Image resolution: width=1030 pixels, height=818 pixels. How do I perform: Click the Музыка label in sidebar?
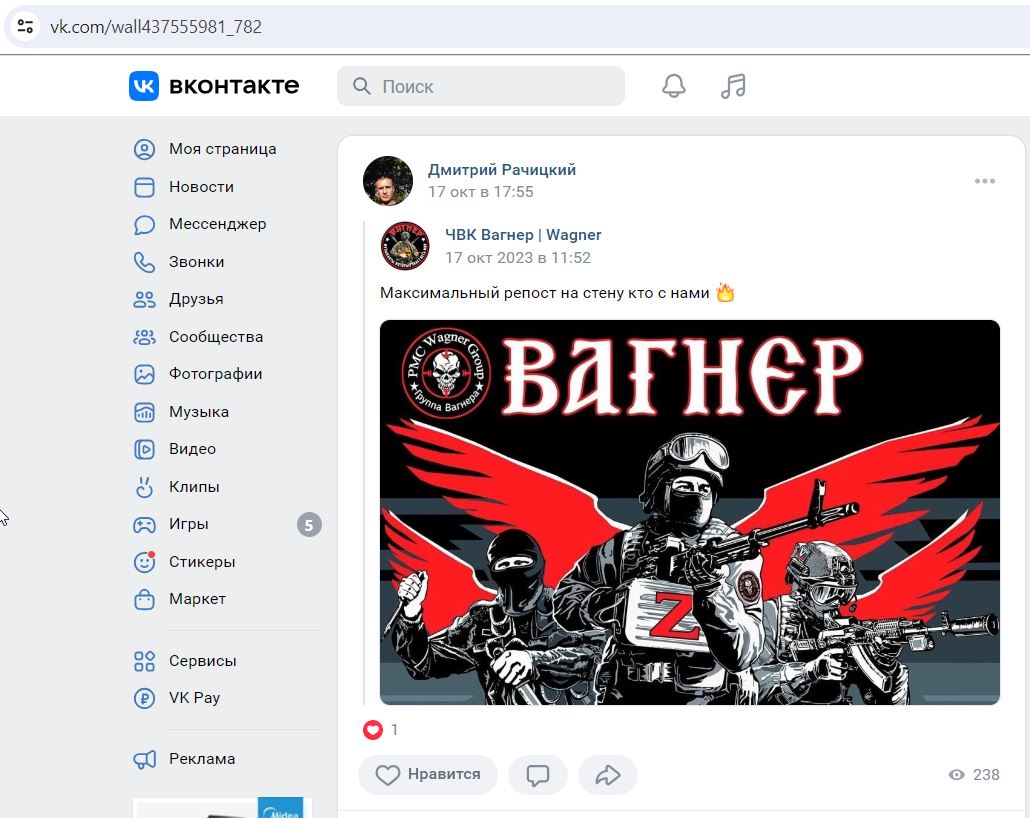click(199, 412)
